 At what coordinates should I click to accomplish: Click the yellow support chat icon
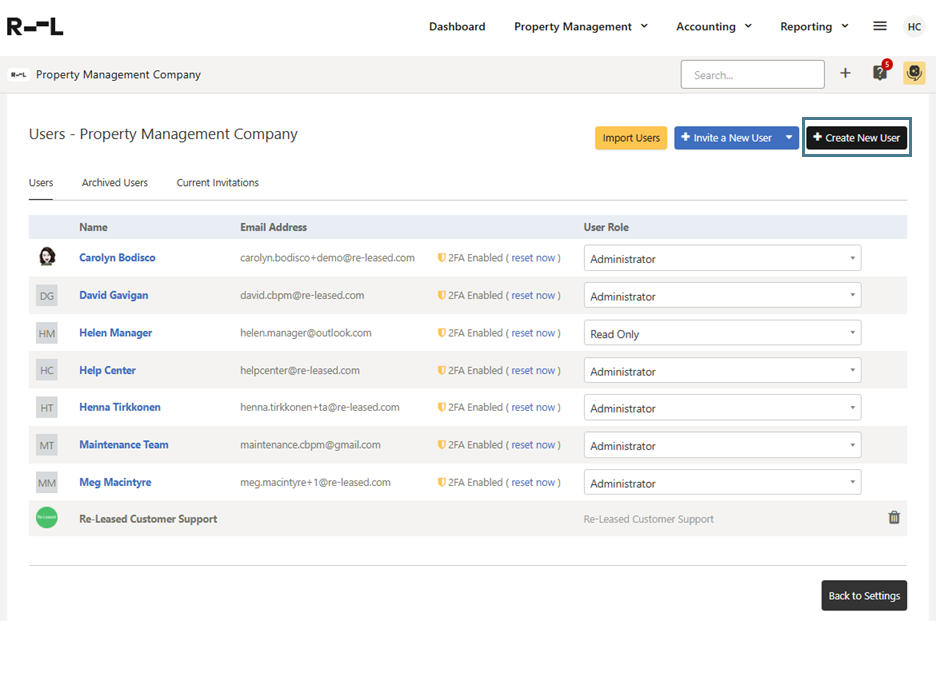pos(914,73)
